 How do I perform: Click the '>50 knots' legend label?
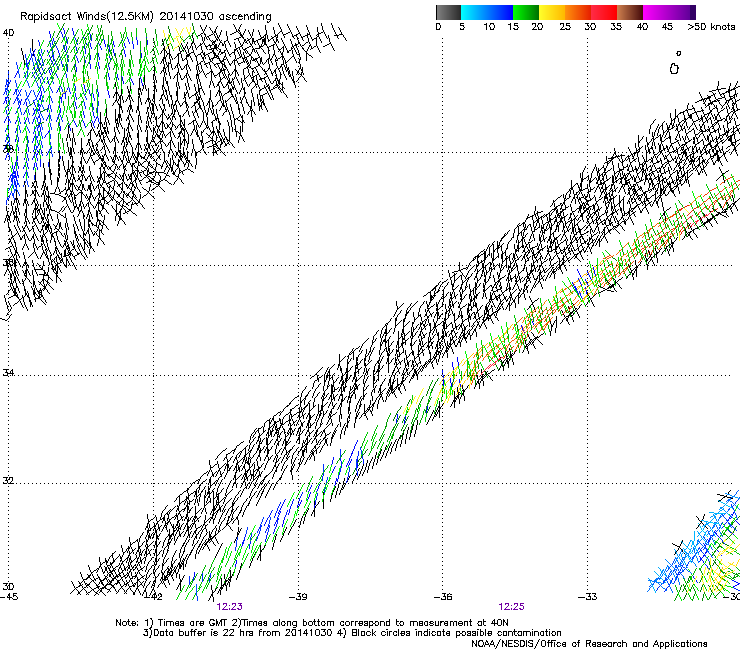[711, 27]
